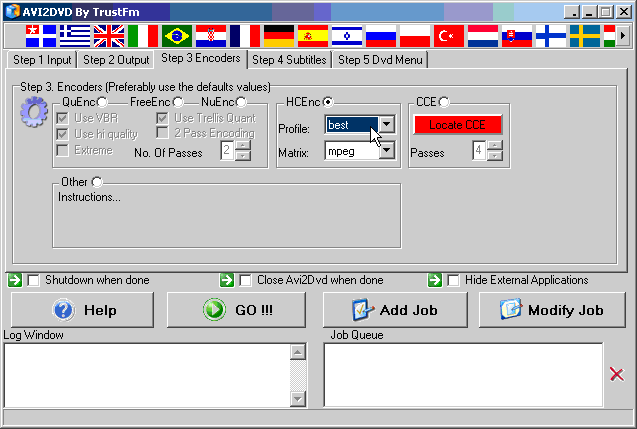Click inside the Job Queue list box

[463, 375]
